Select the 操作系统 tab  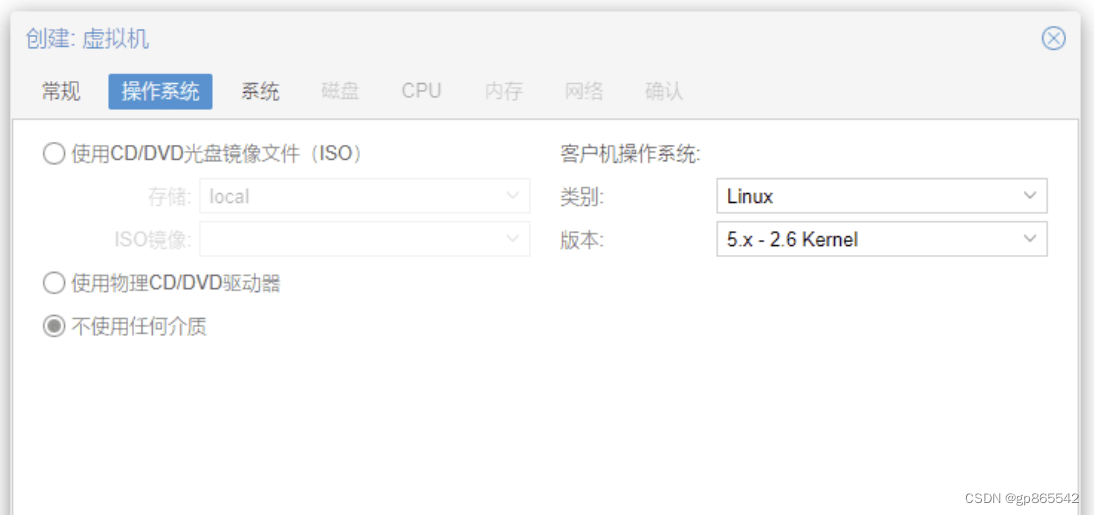(x=160, y=92)
